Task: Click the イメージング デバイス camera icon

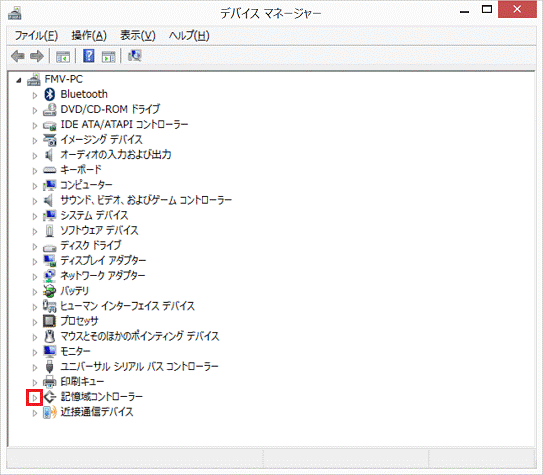Action: pyautogui.click(x=50, y=140)
